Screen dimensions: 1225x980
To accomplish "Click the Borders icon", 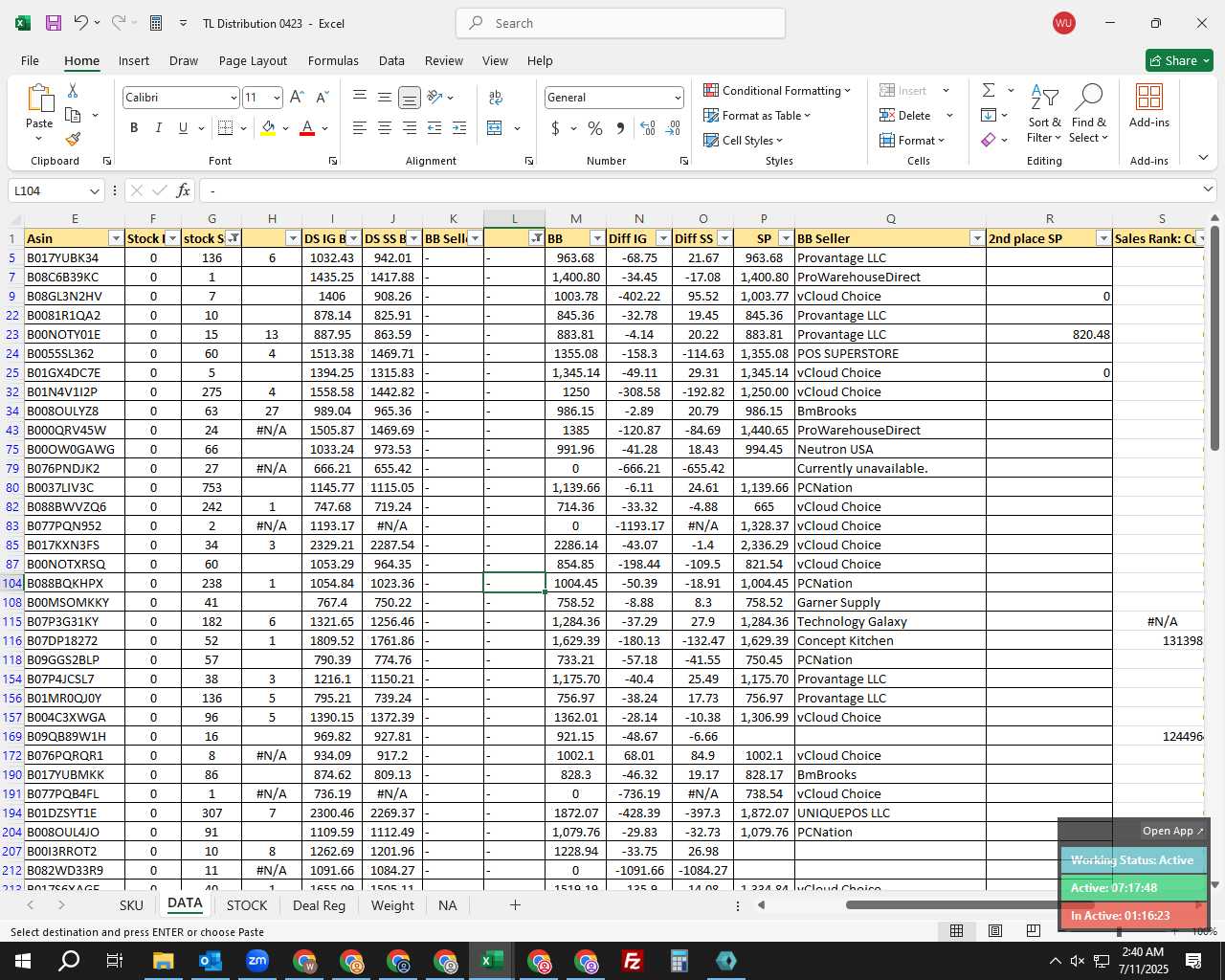I will [x=226, y=128].
